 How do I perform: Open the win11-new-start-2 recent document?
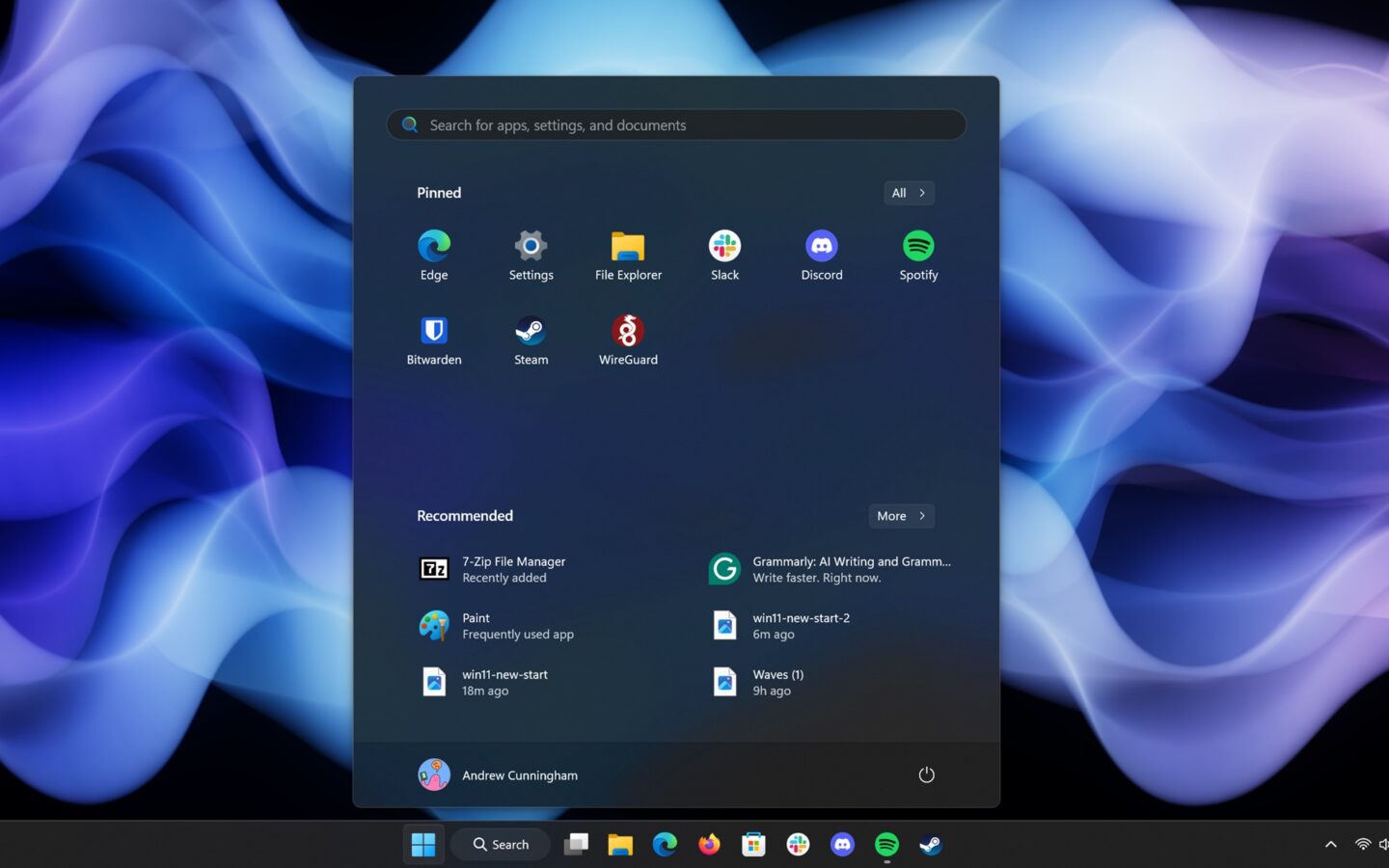click(x=802, y=625)
